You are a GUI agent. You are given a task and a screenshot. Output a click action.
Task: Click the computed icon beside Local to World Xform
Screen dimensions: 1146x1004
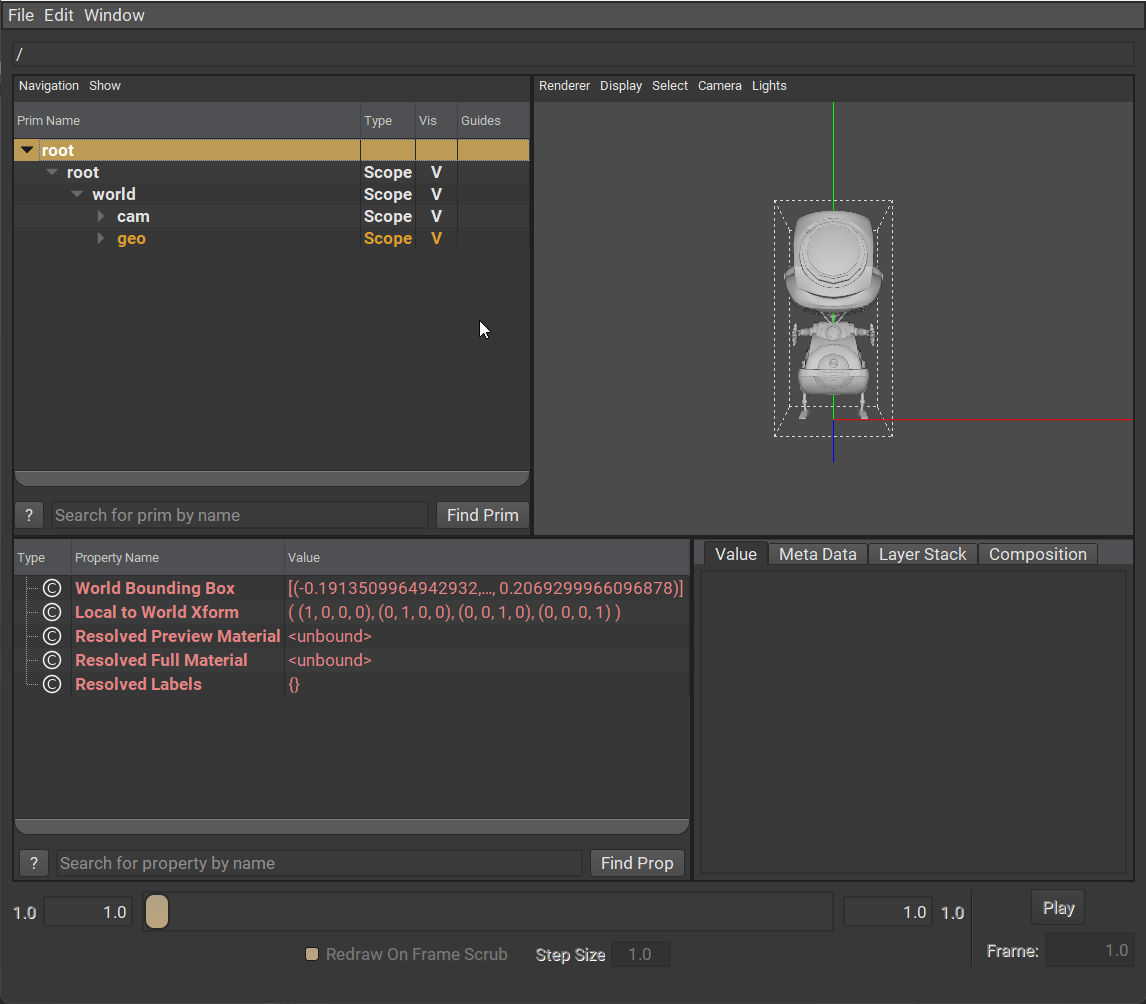click(x=52, y=613)
